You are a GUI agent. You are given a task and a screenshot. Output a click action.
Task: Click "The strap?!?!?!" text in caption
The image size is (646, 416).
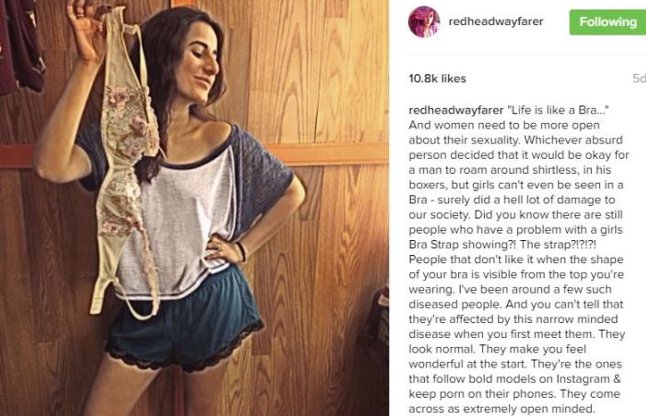[x=558, y=245]
